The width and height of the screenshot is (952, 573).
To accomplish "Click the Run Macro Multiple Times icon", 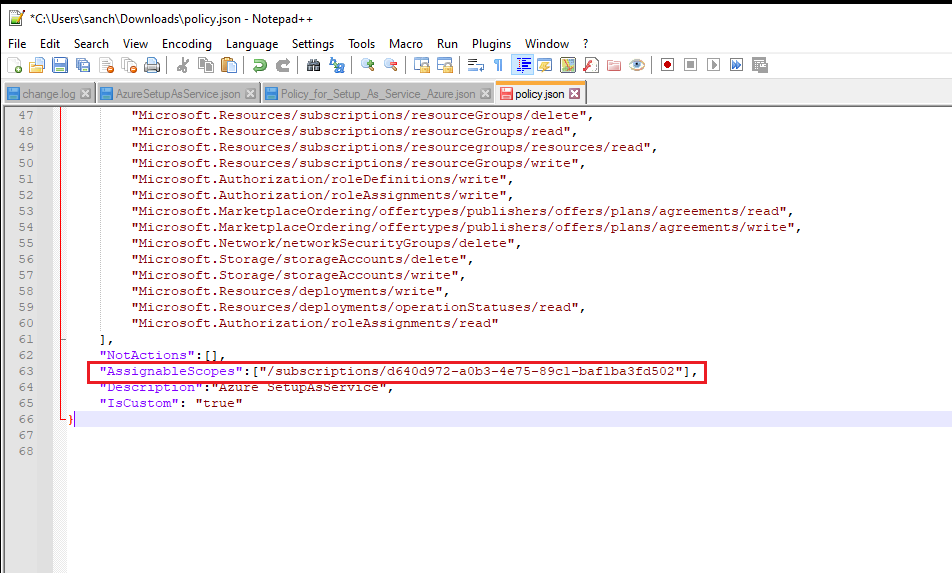I will coord(737,65).
